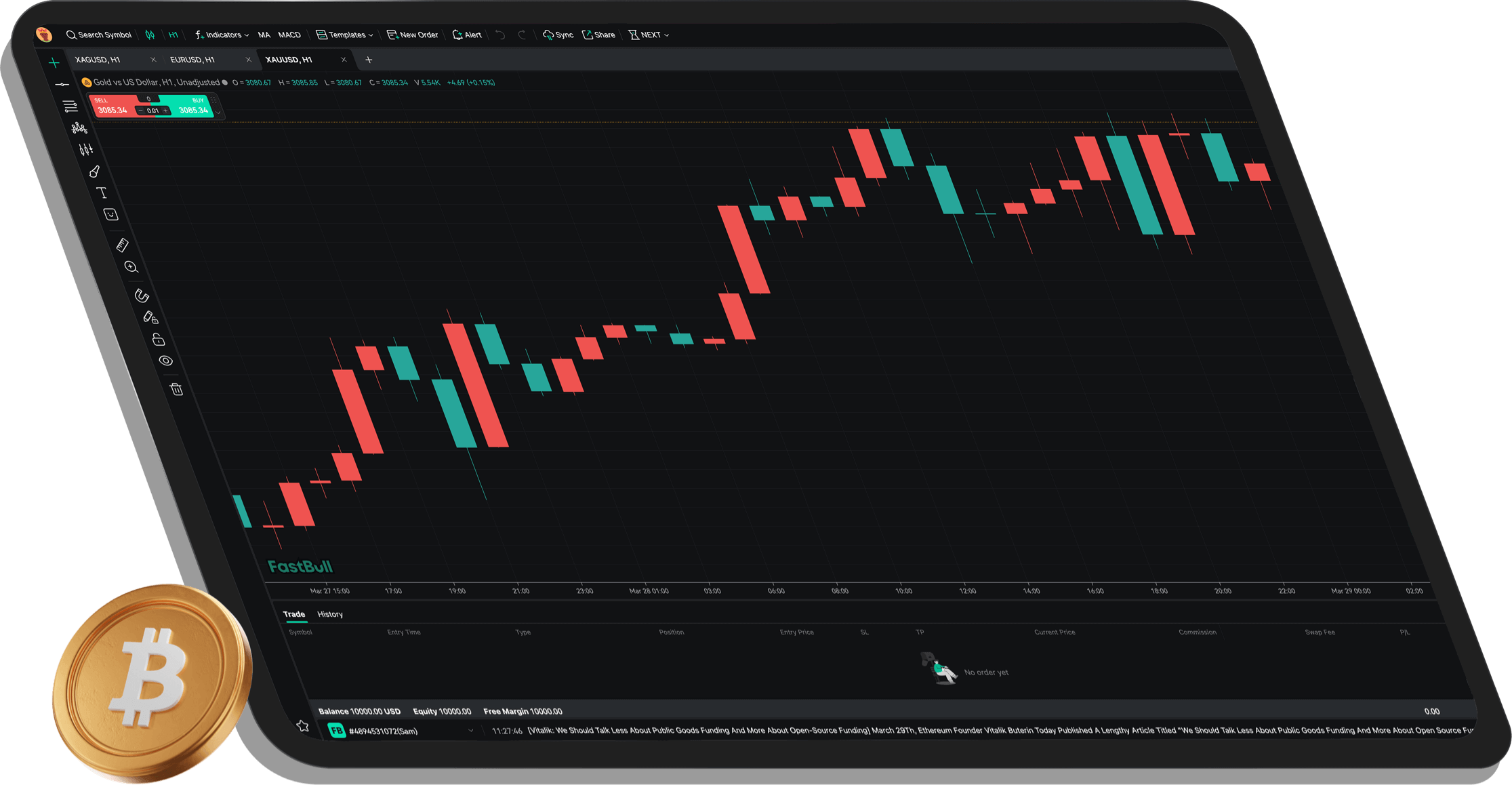Toggle the lock drawings icon
This screenshot has height=785, width=1512.
point(159,340)
